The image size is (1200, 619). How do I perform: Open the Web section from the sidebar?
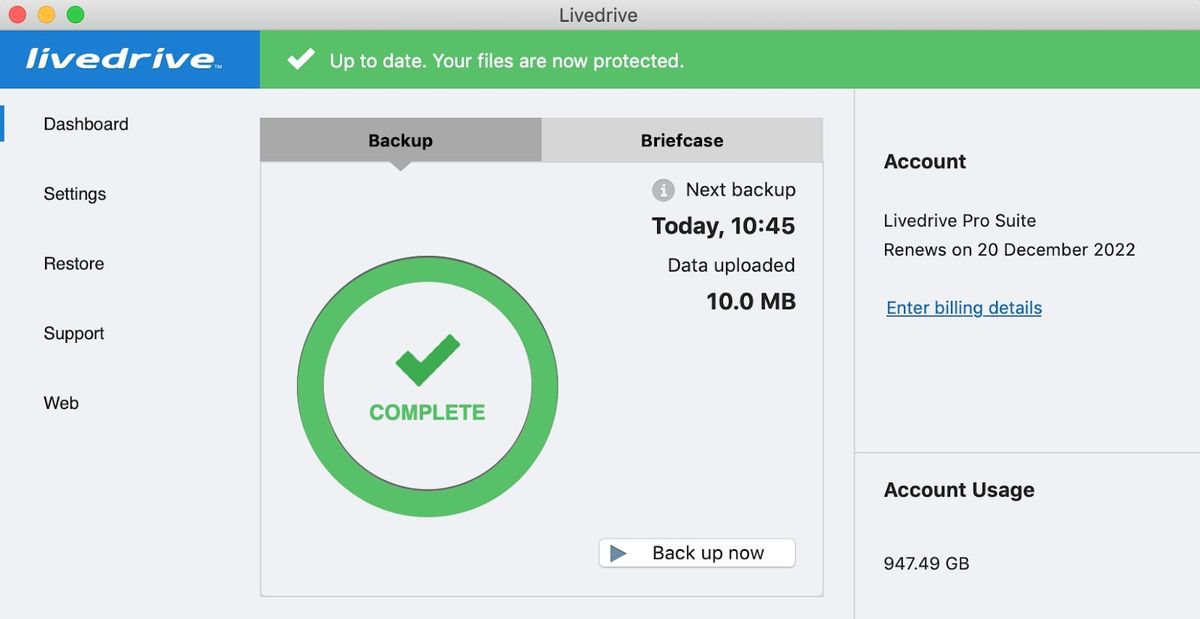coord(61,402)
